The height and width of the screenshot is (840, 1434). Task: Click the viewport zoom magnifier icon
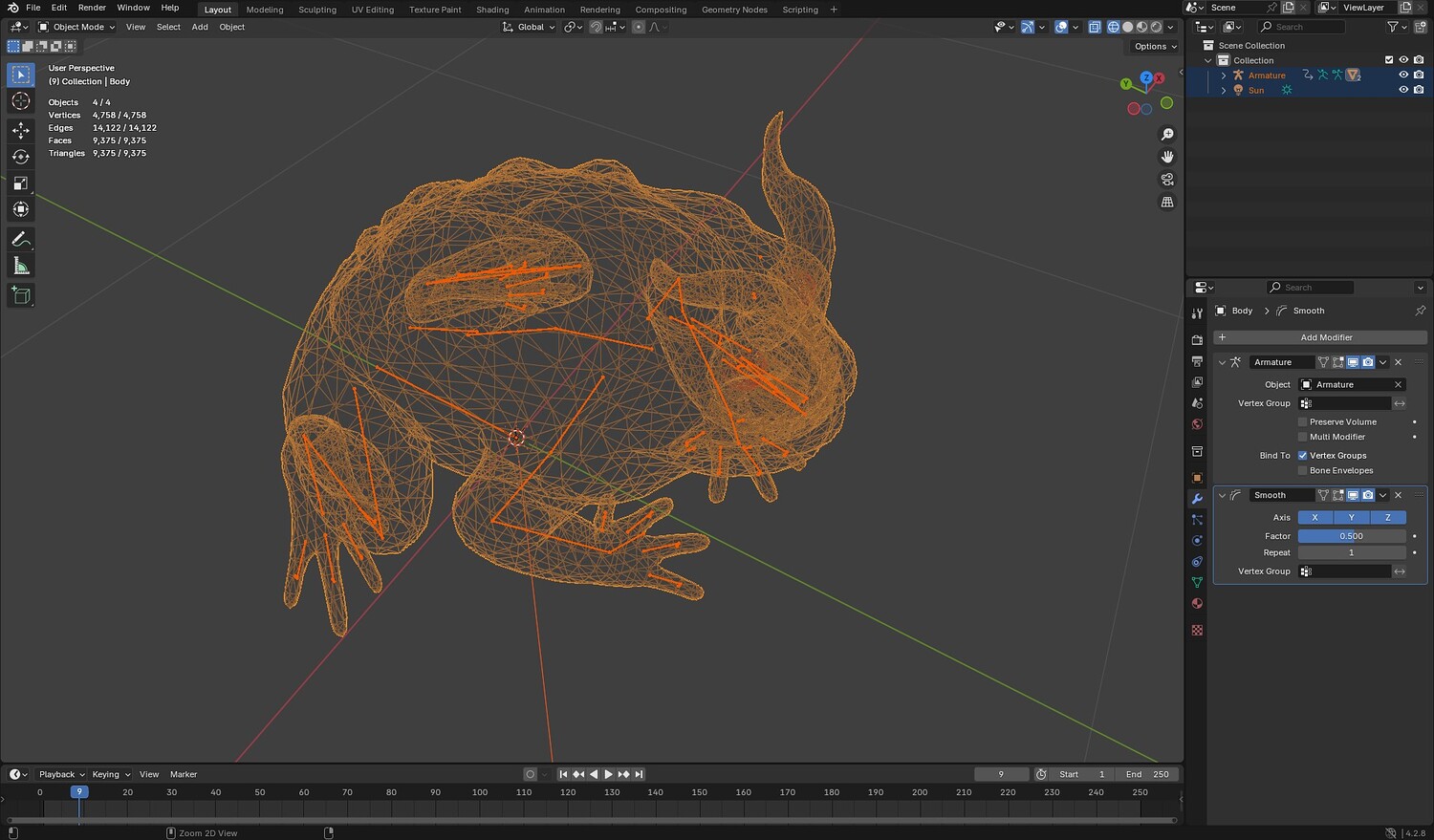[x=1167, y=135]
